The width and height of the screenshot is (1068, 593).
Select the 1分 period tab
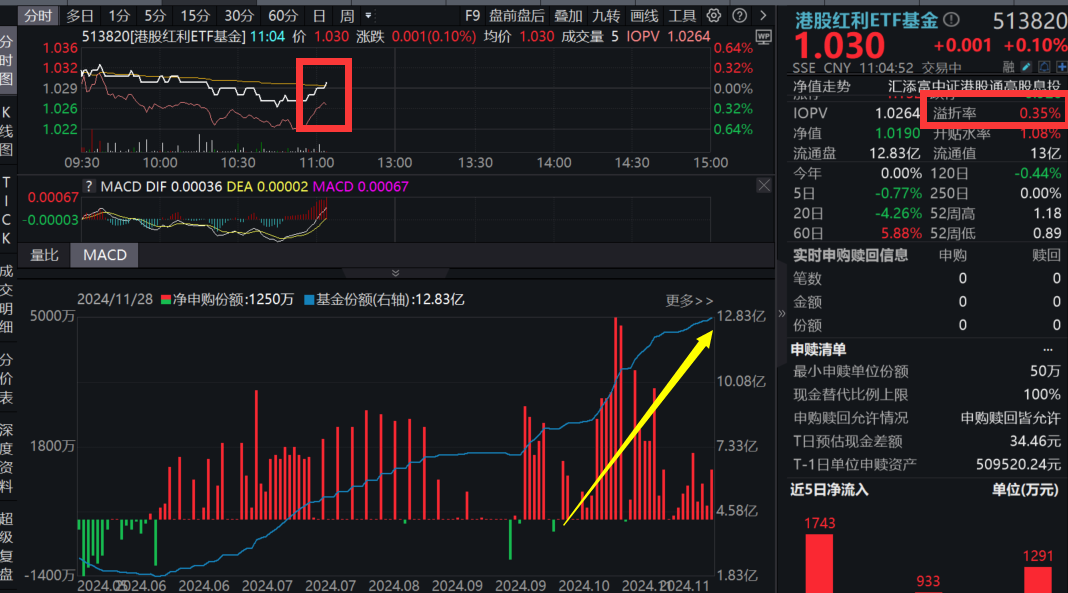[119, 15]
